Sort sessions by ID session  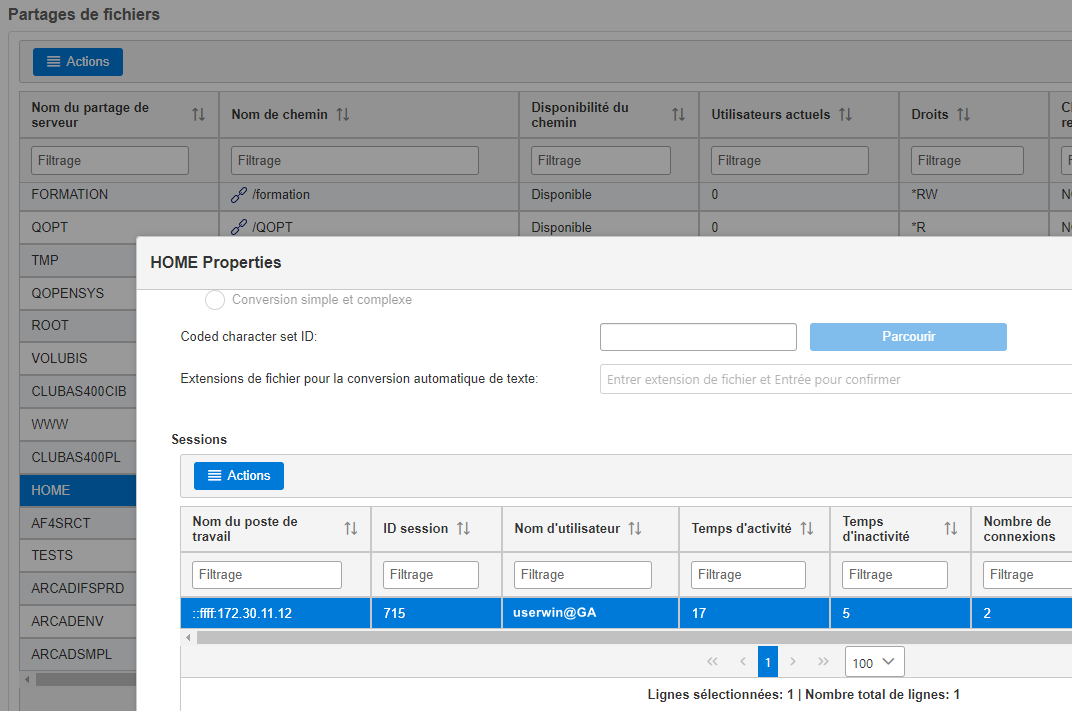pos(464,528)
